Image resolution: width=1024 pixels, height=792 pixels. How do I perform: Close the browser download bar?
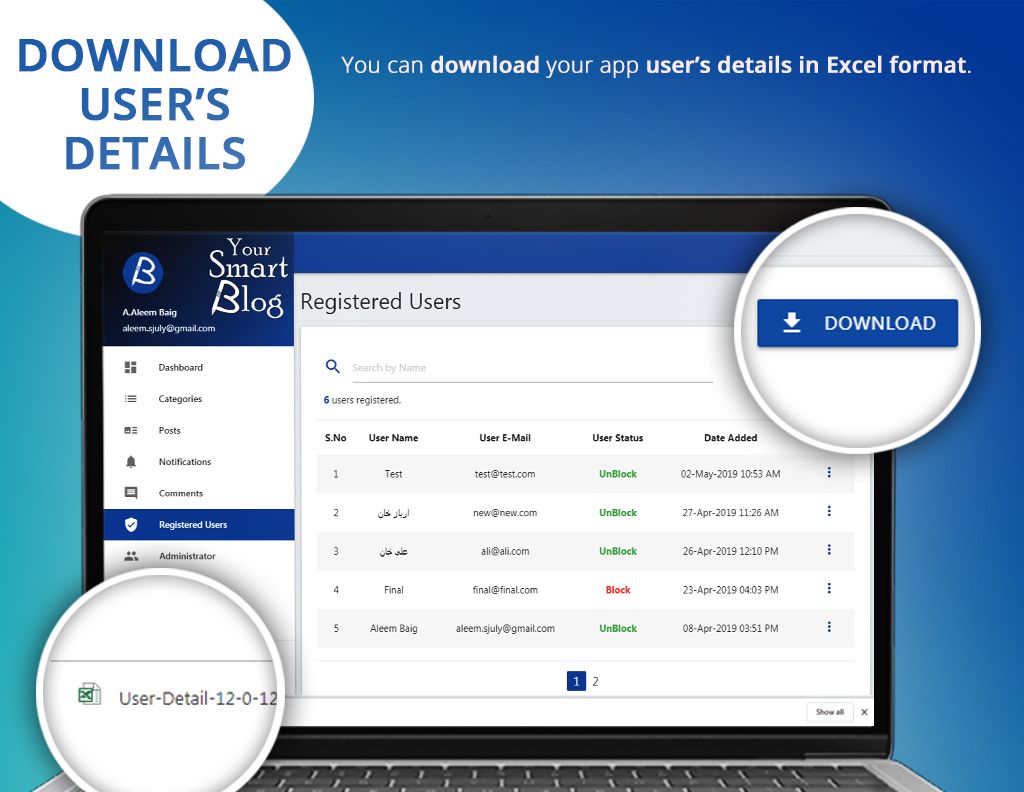coord(864,712)
